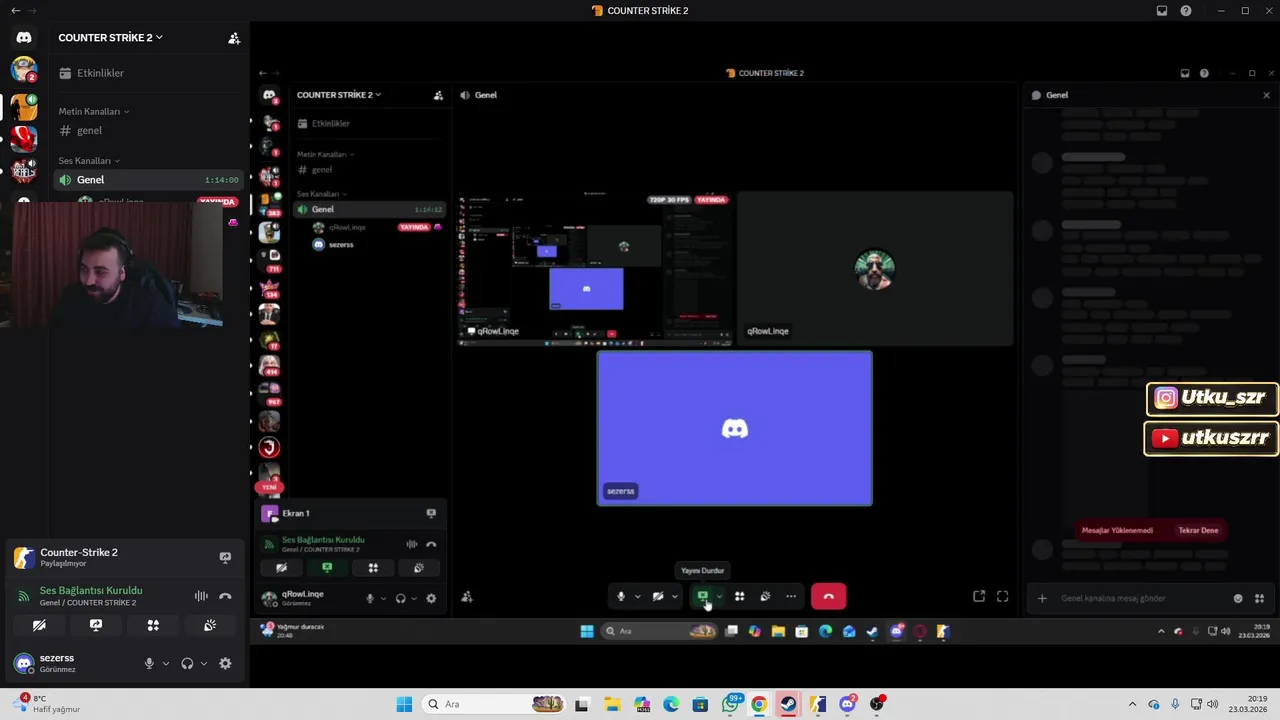
Task: Collapse the Metin Kanalları category
Action: (93, 111)
